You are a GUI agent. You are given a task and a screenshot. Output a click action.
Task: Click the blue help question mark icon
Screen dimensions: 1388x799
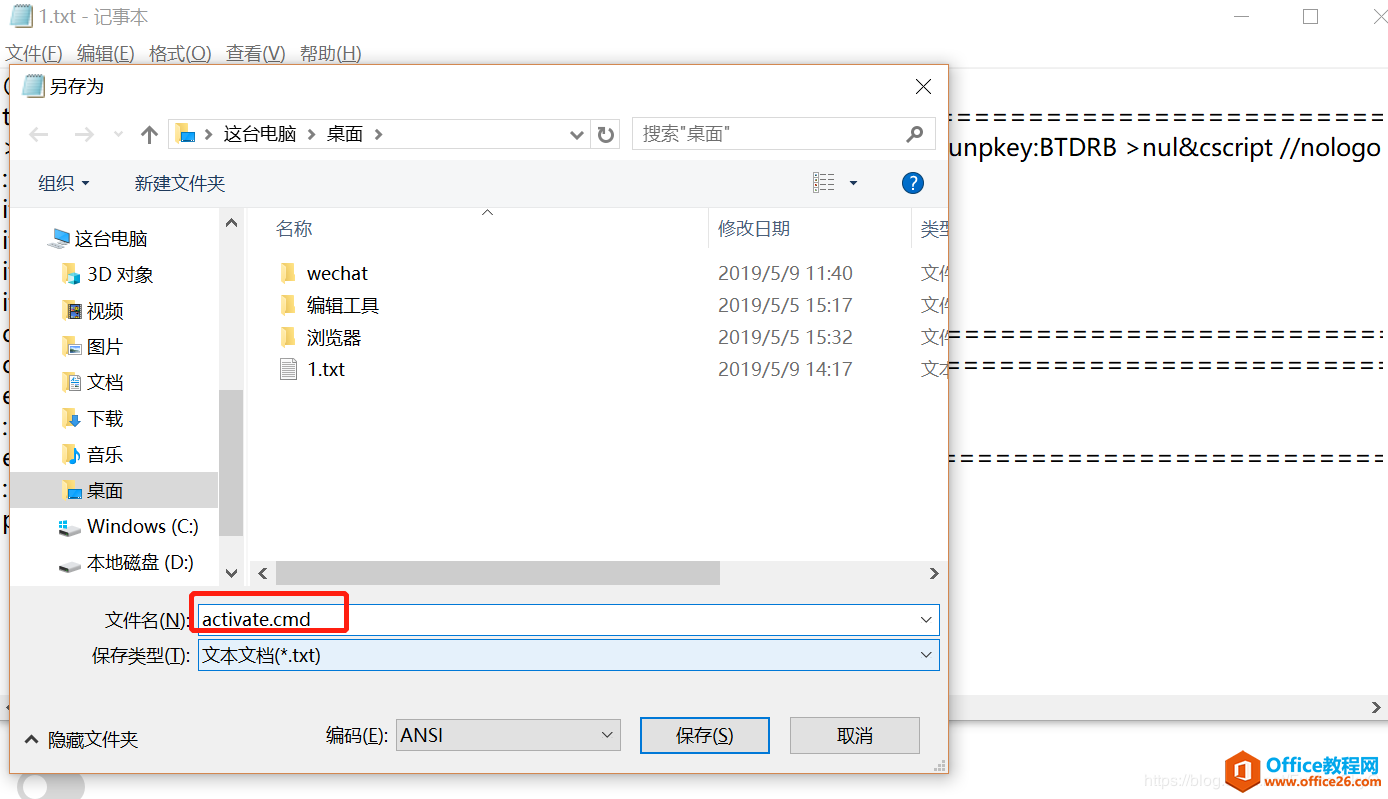pyautogui.click(x=912, y=183)
